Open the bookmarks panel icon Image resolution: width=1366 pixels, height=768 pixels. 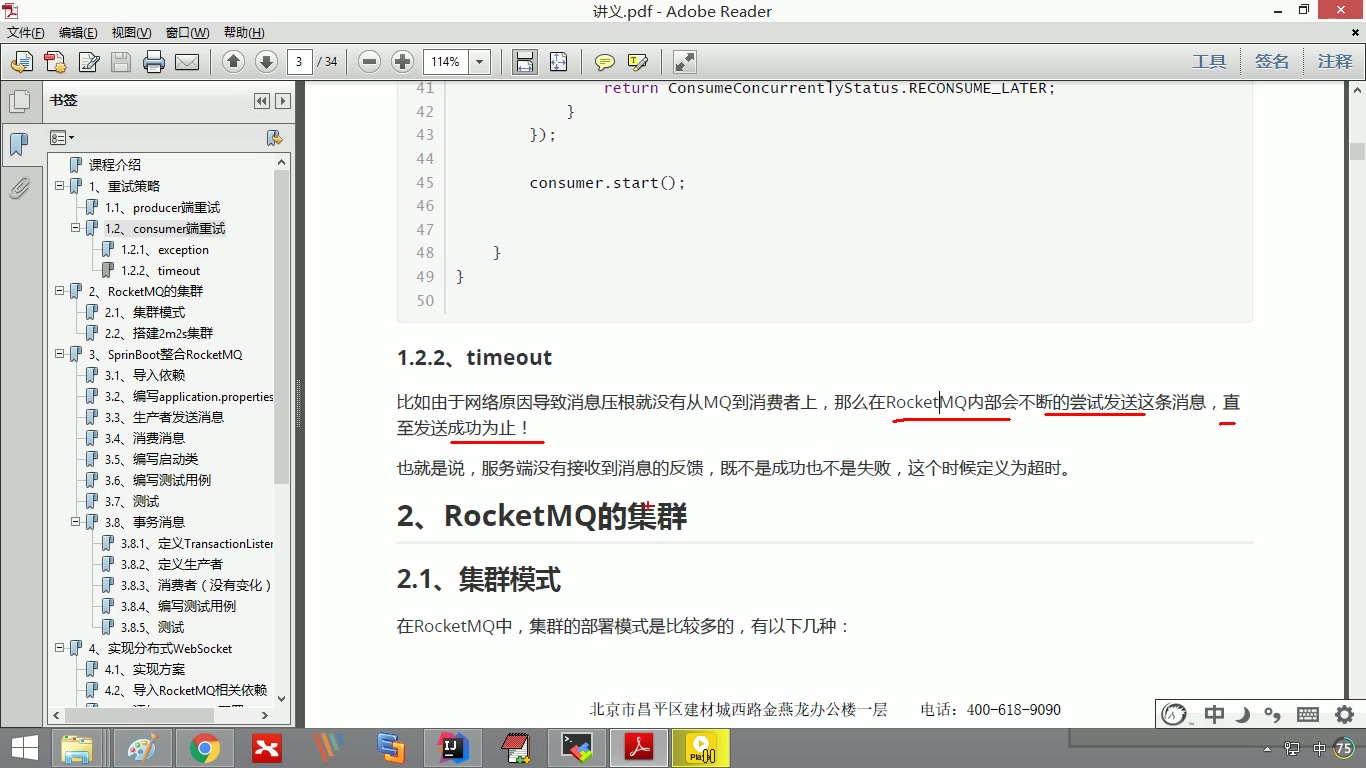[x=19, y=144]
